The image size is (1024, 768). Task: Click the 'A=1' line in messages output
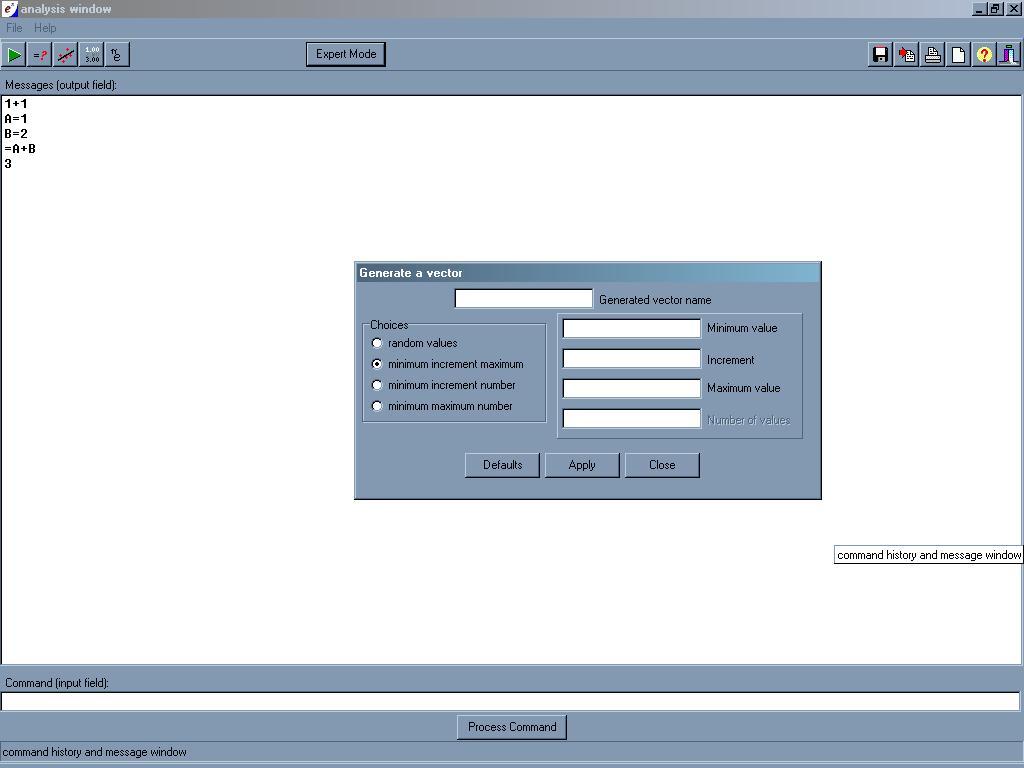click(x=16, y=119)
